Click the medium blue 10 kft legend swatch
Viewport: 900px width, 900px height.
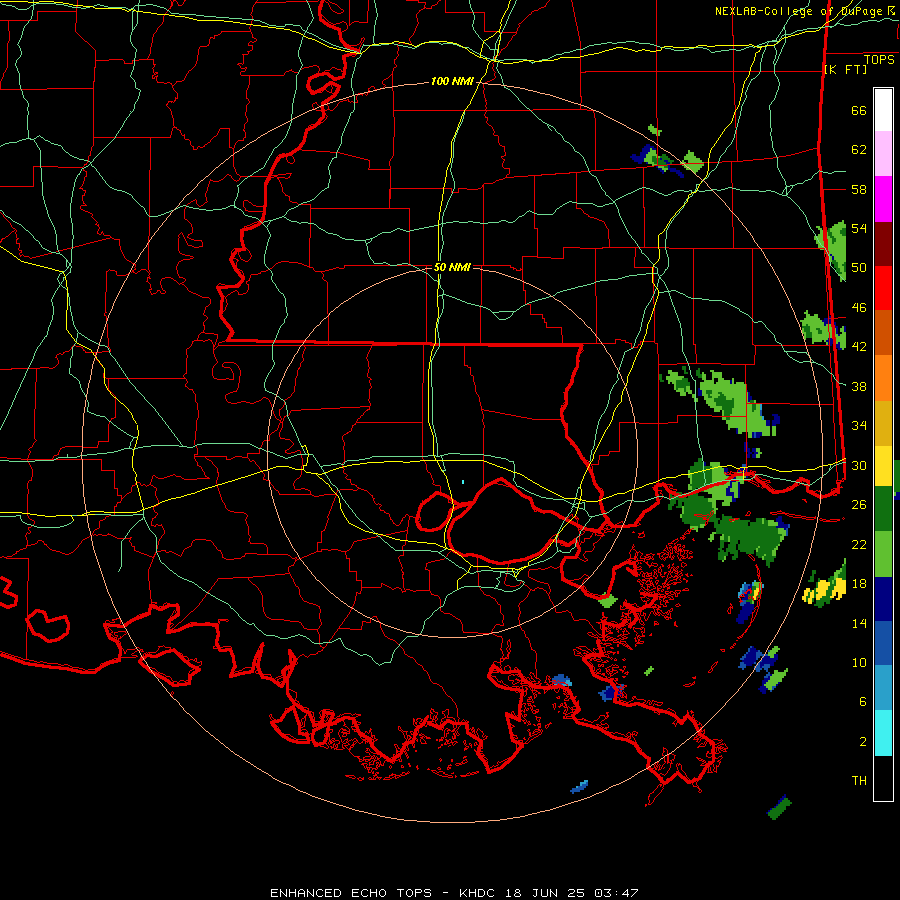pos(883,643)
